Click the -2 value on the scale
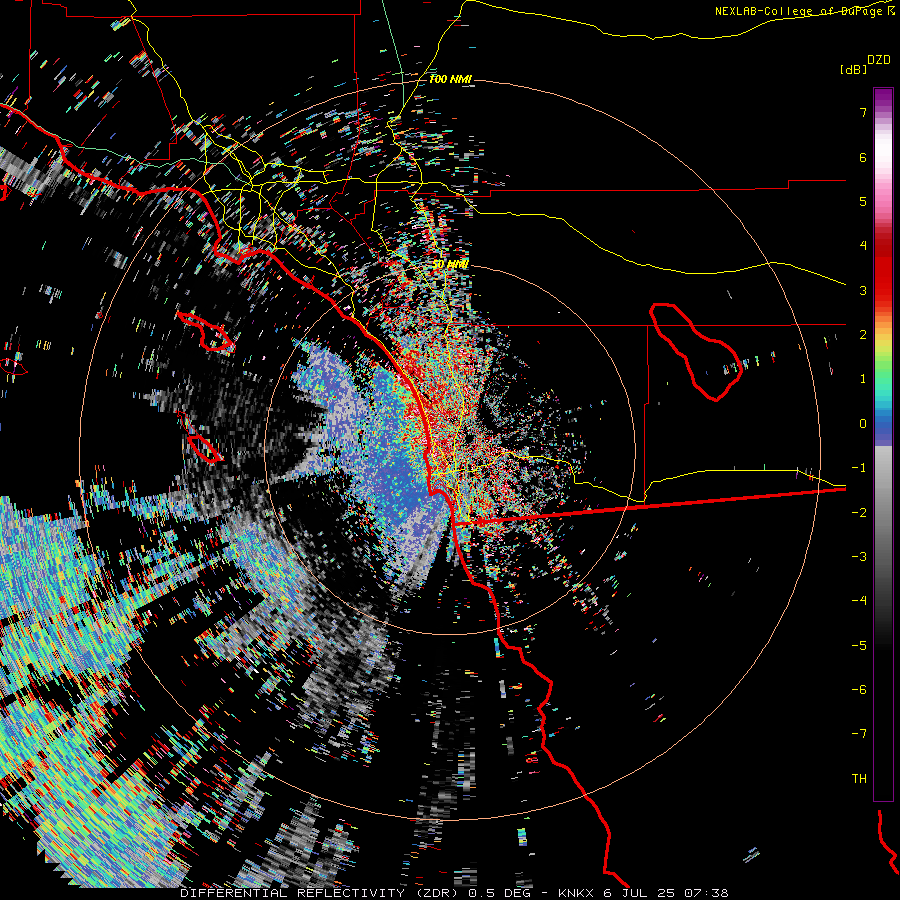The width and height of the screenshot is (900, 900). (x=859, y=513)
